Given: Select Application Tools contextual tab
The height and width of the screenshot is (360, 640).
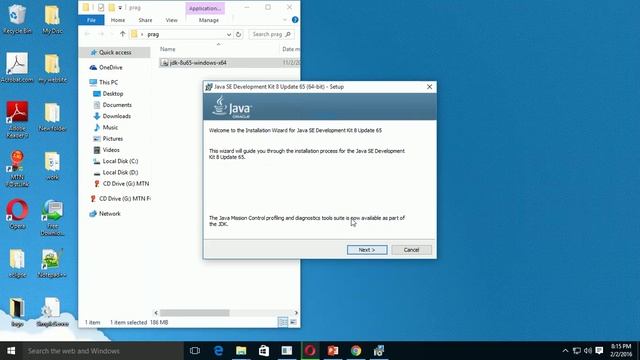Looking at the screenshot, I should coord(205,8).
